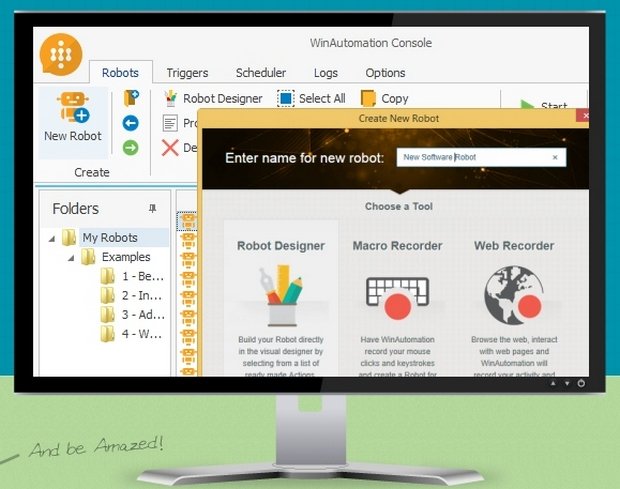Click the new folder icon with plus
620x489 pixels.
click(131, 98)
